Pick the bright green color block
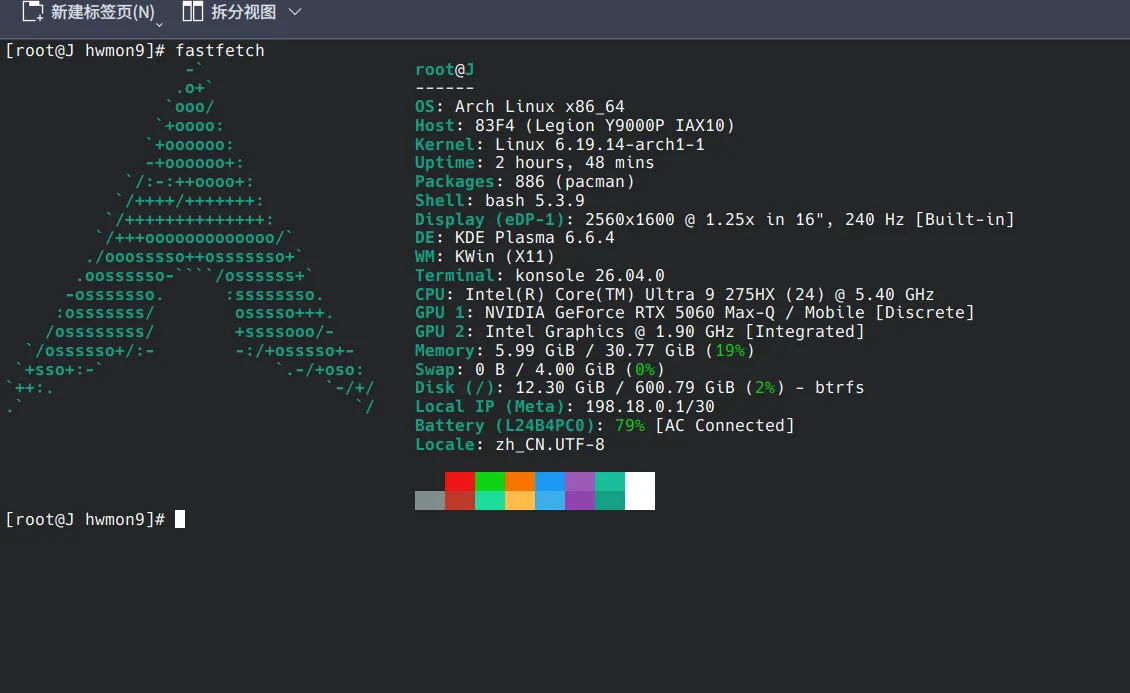 pos(490,481)
